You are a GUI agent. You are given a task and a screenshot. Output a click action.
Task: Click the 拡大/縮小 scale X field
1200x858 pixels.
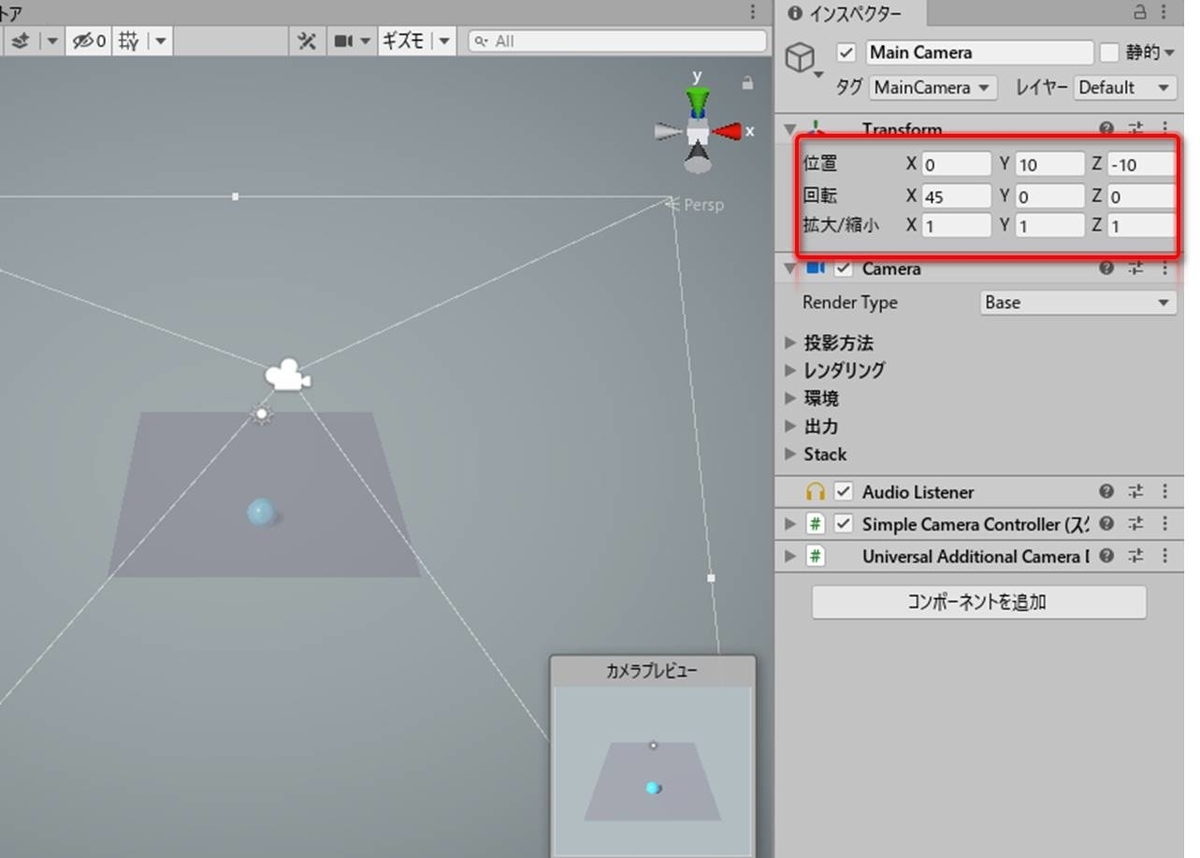click(x=956, y=226)
